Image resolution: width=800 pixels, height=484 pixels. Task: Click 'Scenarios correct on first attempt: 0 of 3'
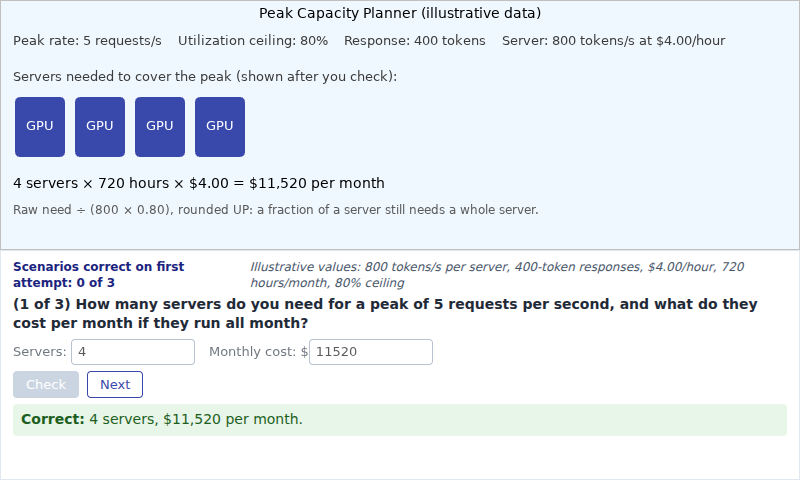coord(98,274)
